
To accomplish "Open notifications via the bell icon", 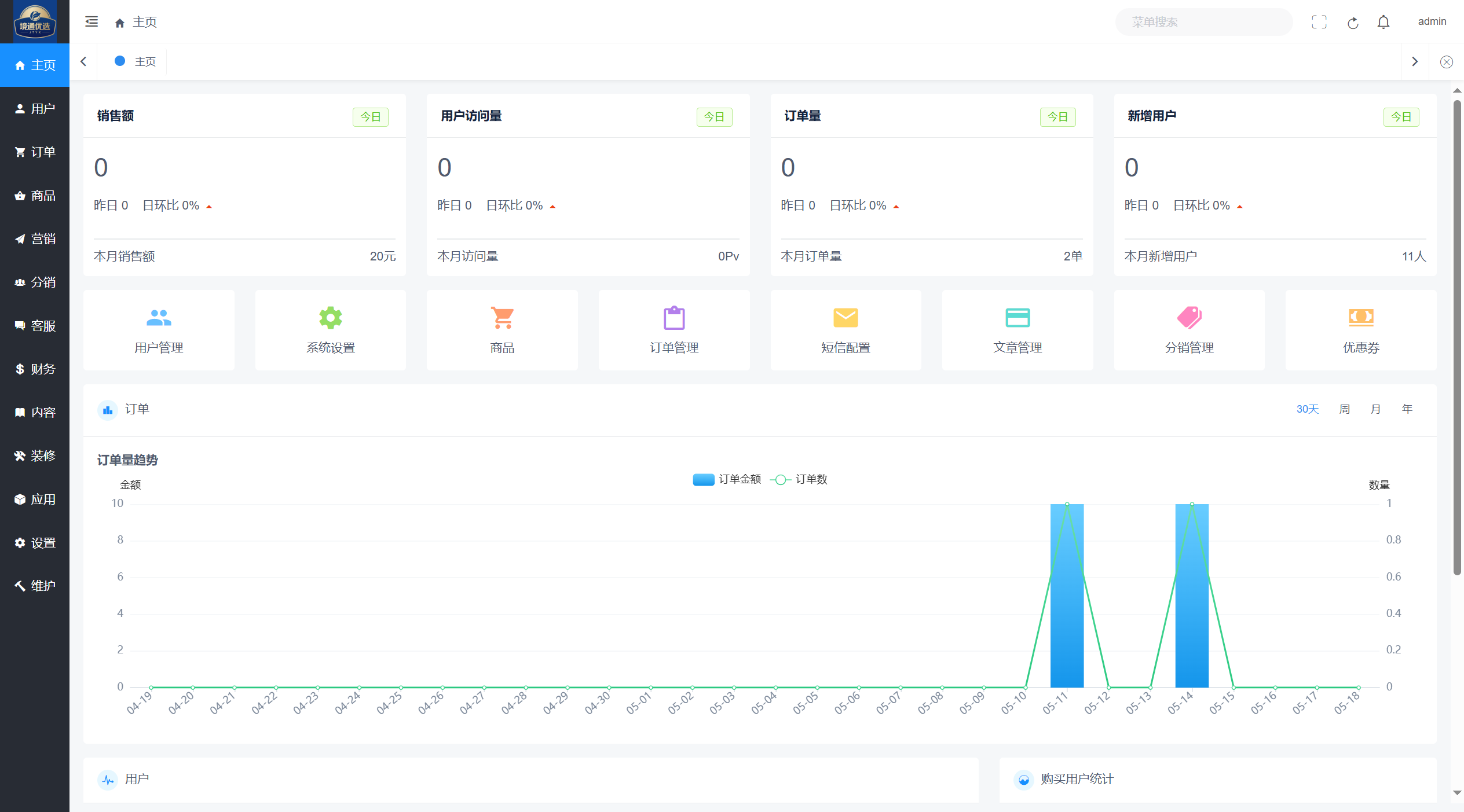I will click(1384, 22).
